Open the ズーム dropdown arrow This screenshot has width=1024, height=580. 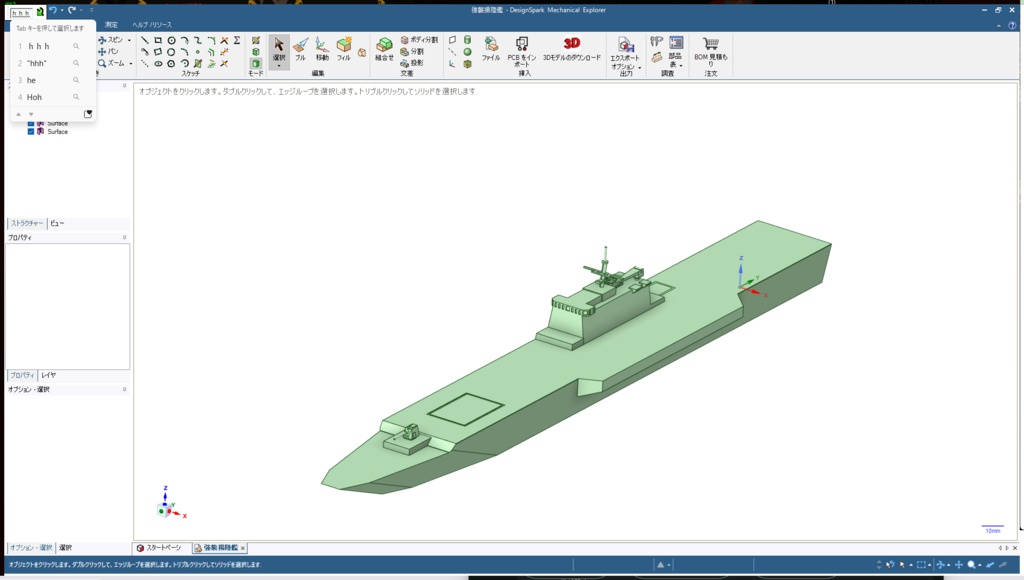tap(131, 64)
